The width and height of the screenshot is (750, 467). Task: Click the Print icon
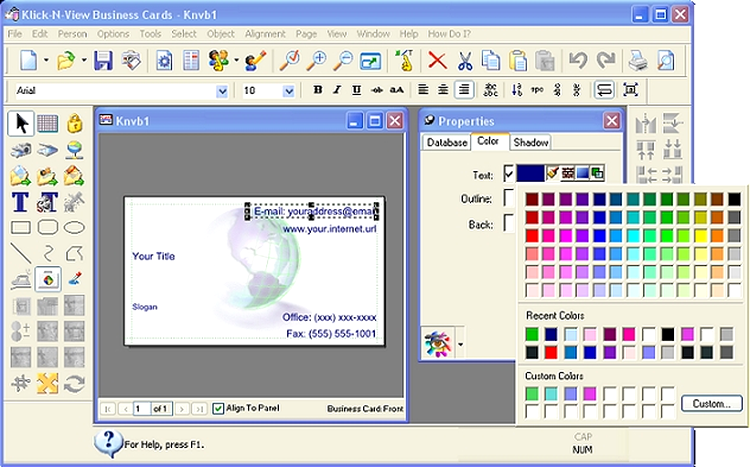coord(638,61)
